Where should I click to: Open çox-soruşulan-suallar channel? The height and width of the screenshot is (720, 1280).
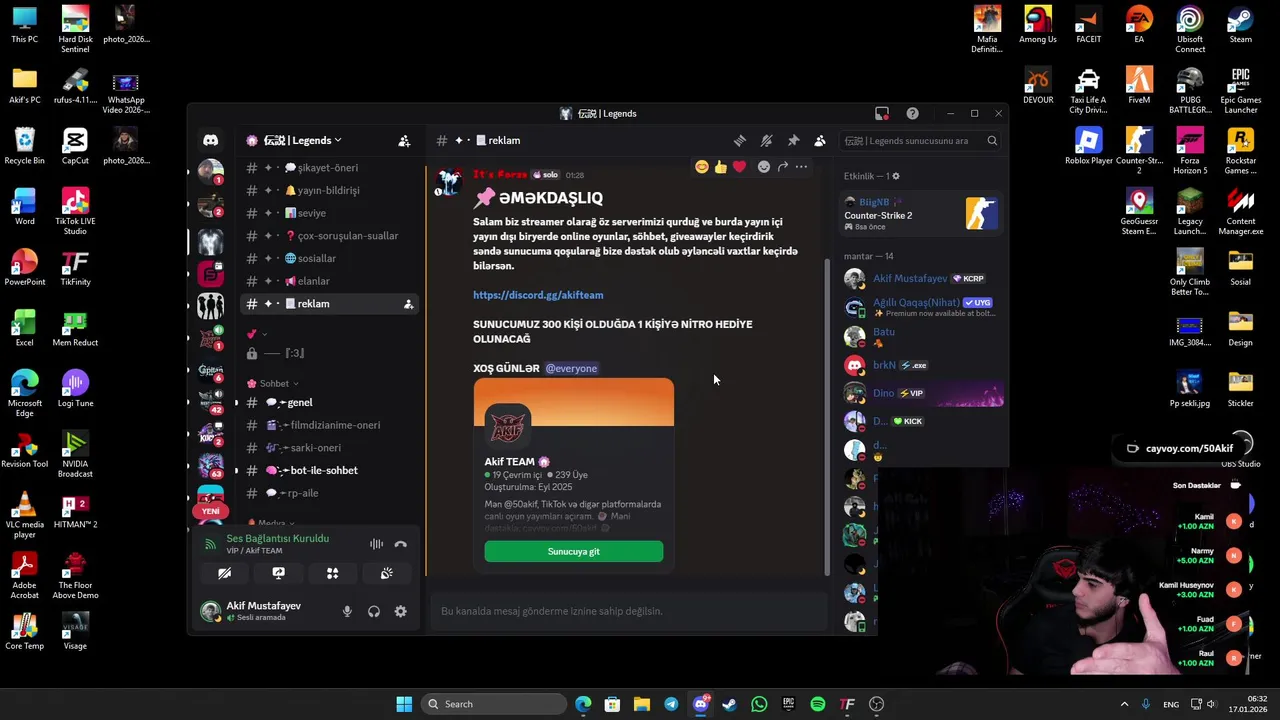click(328, 236)
